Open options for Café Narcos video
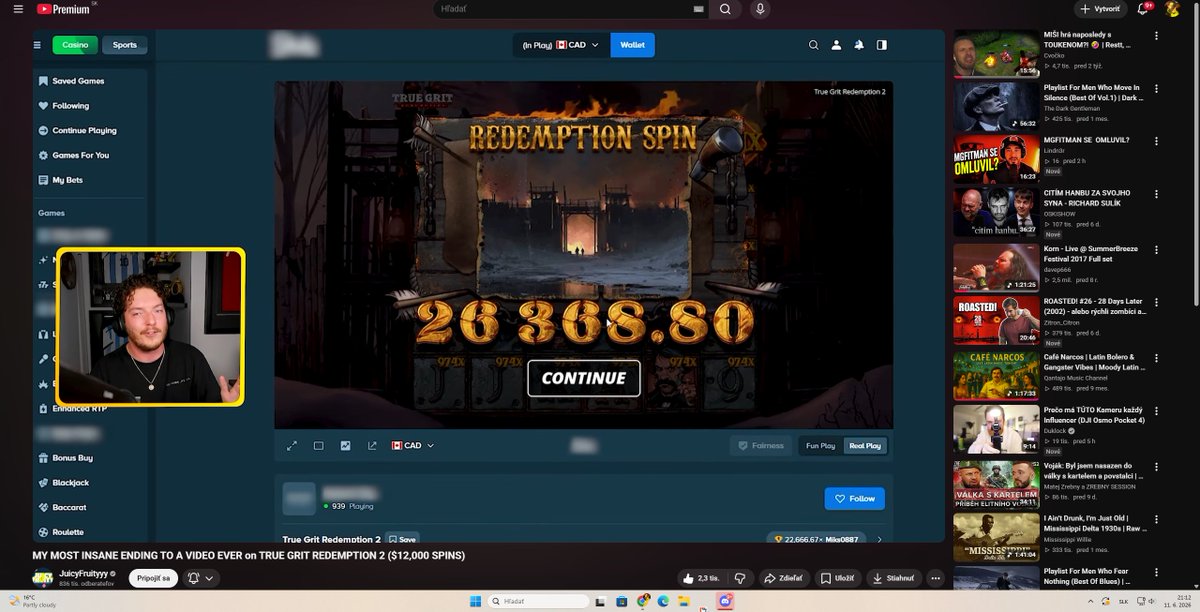Image resolution: width=1200 pixels, height=612 pixels. point(1157,356)
